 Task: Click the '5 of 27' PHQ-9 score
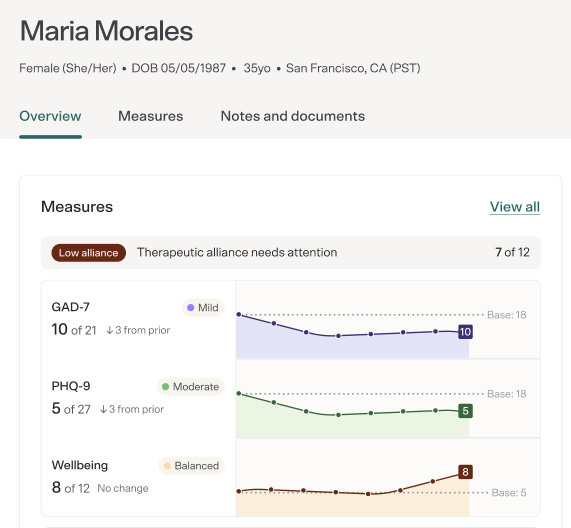click(71, 409)
